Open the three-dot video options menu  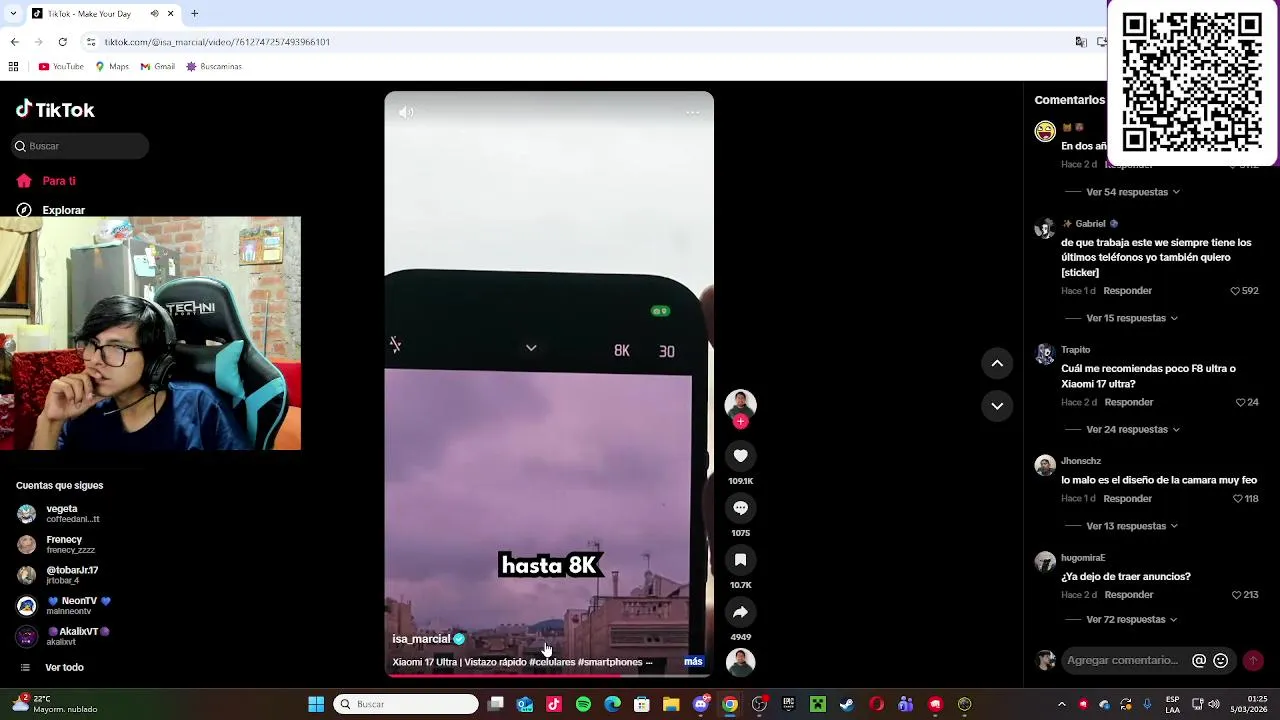tap(692, 112)
